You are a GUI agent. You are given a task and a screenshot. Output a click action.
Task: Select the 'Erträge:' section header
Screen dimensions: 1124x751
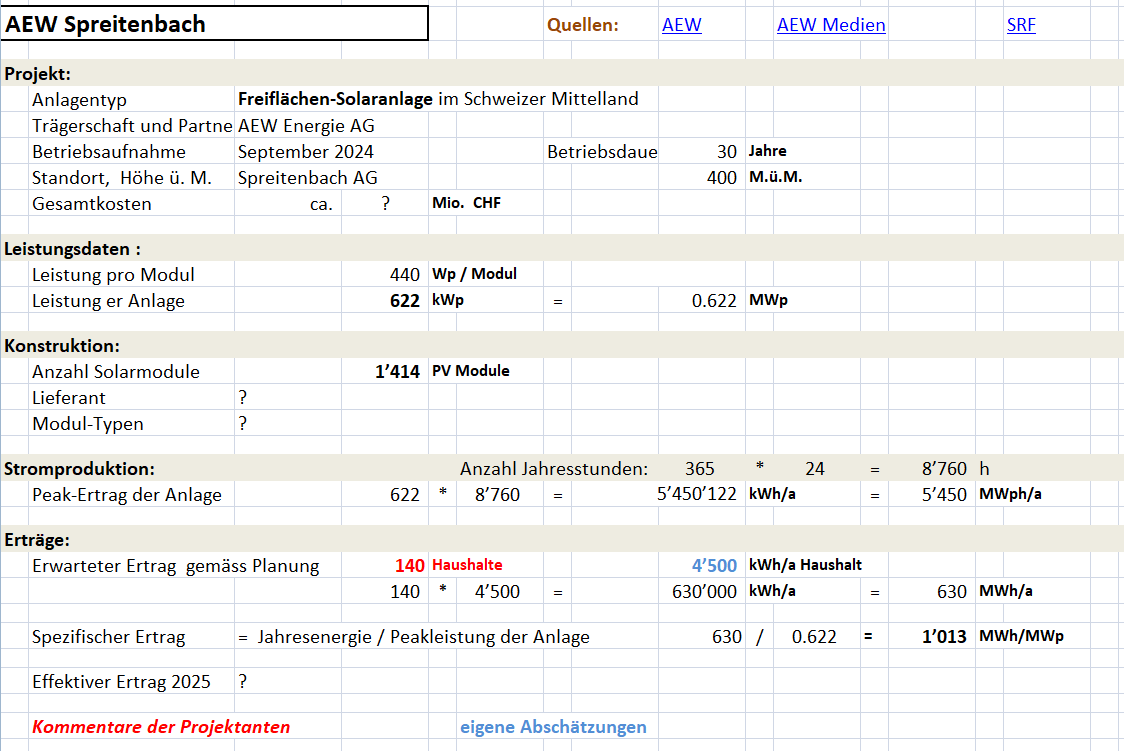point(37,540)
